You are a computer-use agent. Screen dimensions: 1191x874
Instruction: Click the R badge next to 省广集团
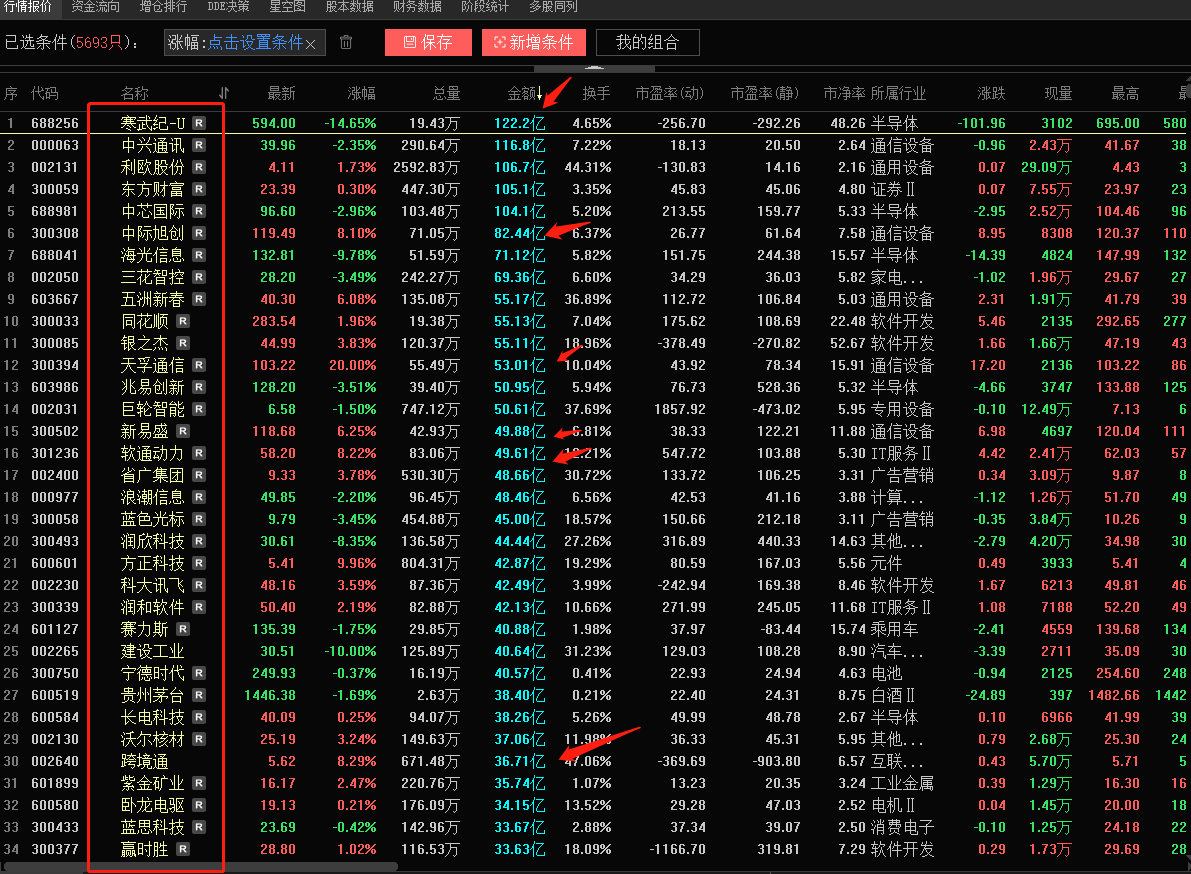pyautogui.click(x=198, y=475)
